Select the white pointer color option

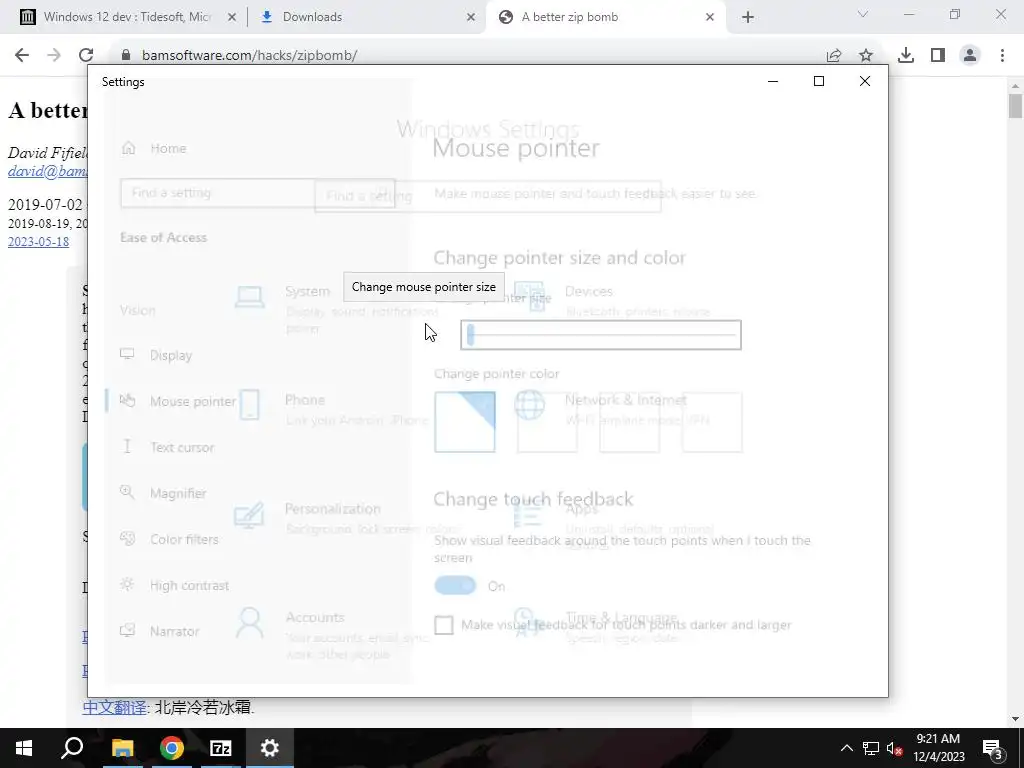click(465, 422)
